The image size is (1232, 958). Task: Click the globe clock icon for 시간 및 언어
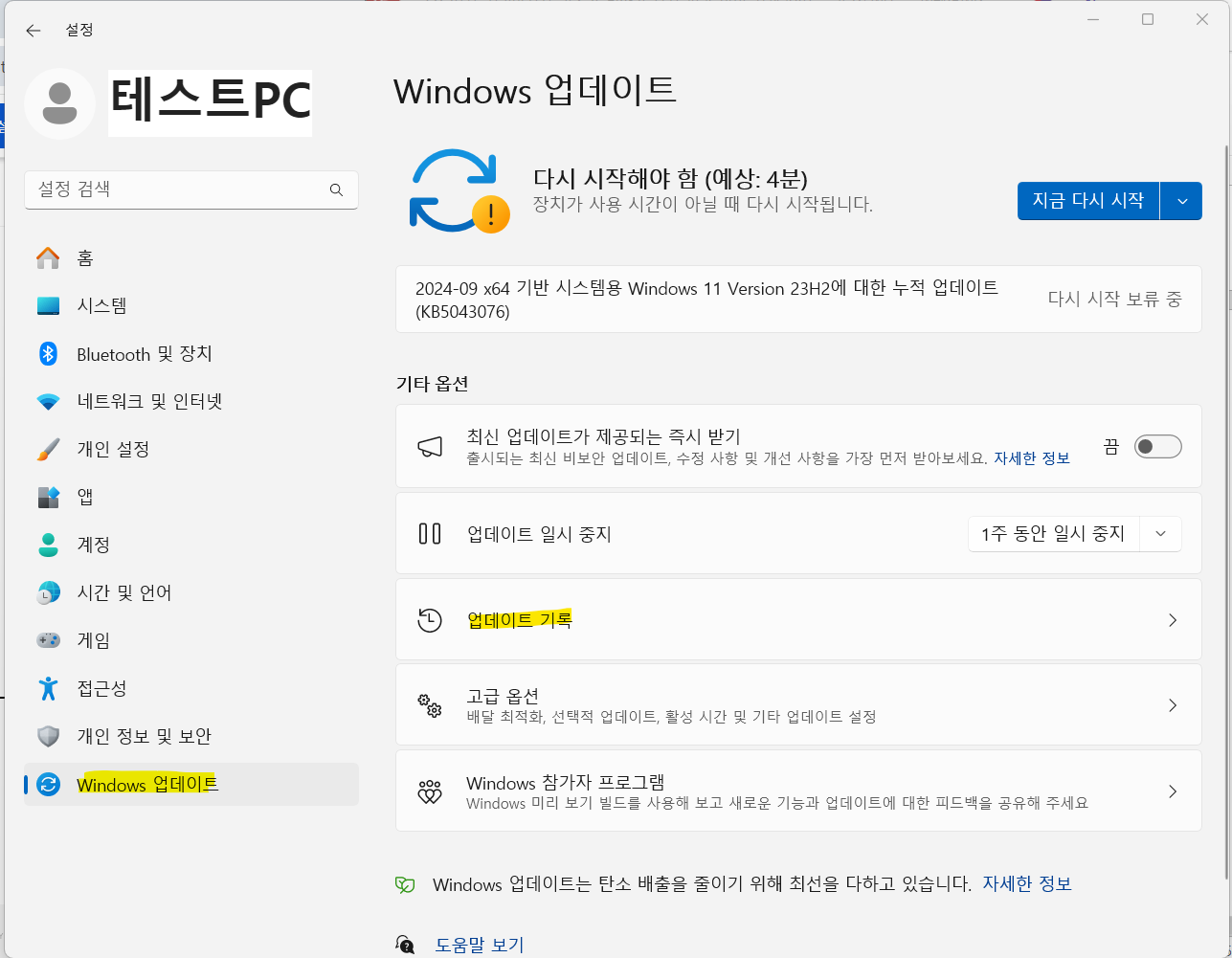48,592
